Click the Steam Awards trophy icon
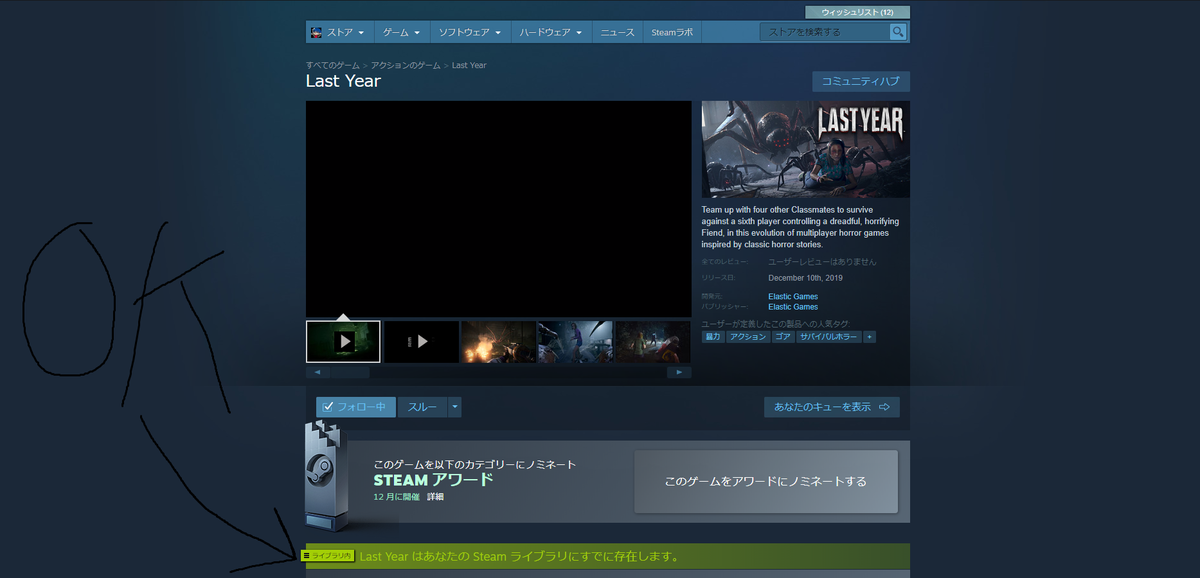 tap(324, 475)
